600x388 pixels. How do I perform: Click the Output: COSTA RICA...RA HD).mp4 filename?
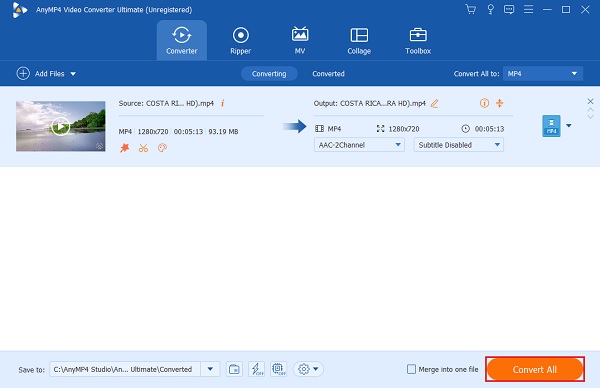(370, 103)
